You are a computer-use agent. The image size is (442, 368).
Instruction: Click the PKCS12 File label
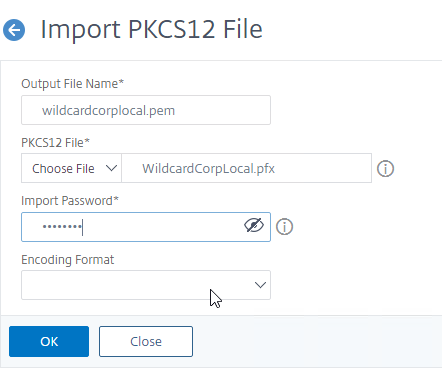55,143
